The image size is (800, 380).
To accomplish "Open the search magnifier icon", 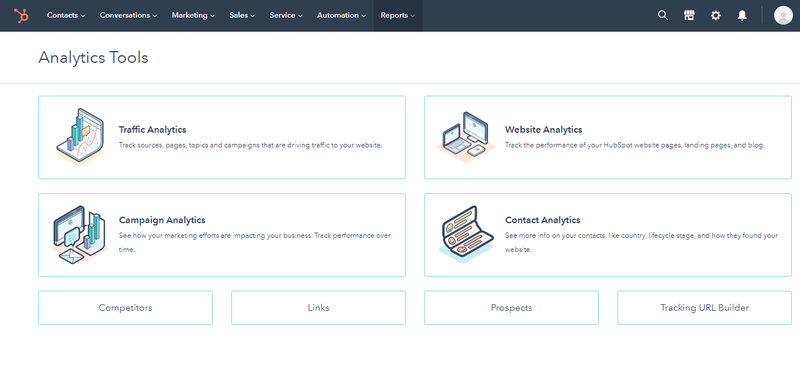I will (x=663, y=15).
